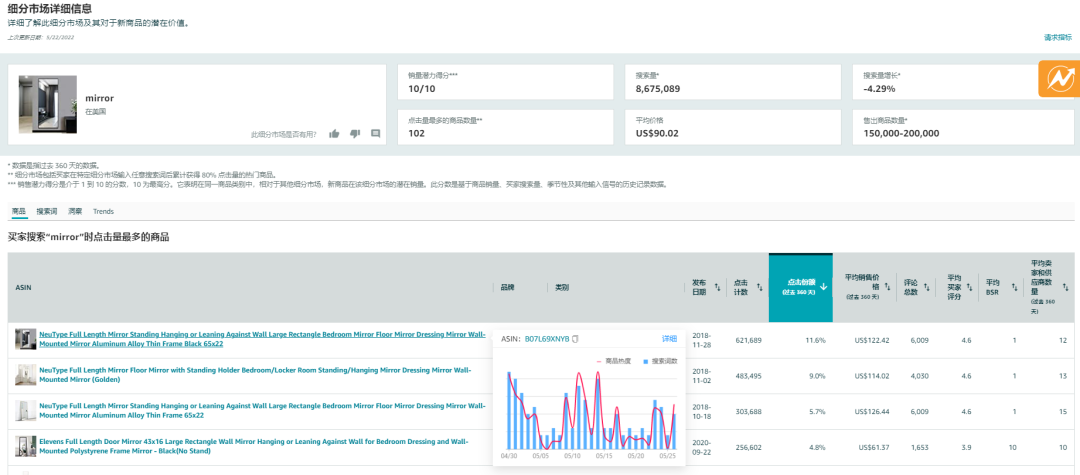The height and width of the screenshot is (475, 1080).
Task: Click the orange chart plugin icon
Action: (x=1058, y=79)
